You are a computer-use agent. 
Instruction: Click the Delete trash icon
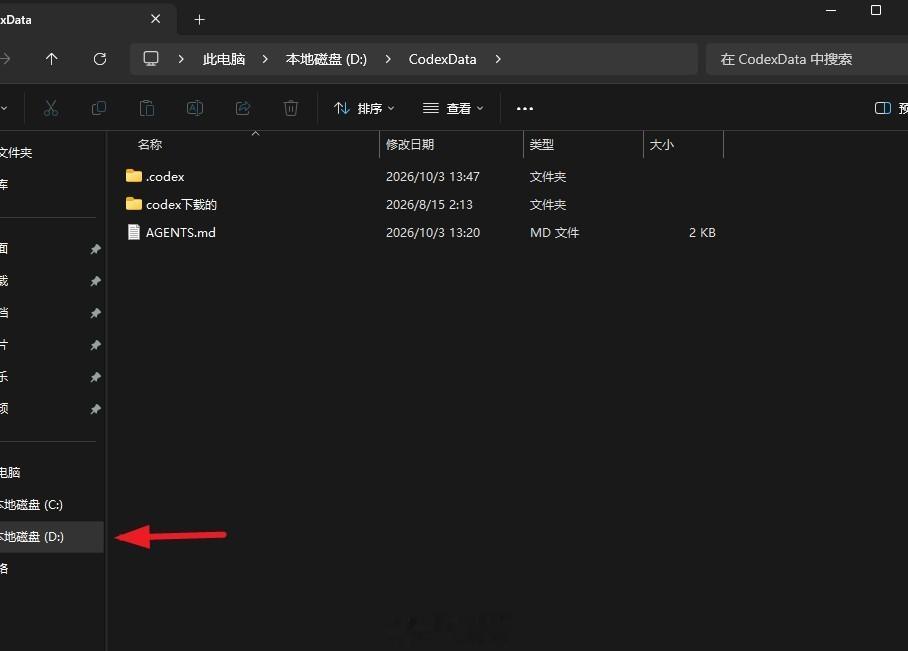[291, 108]
